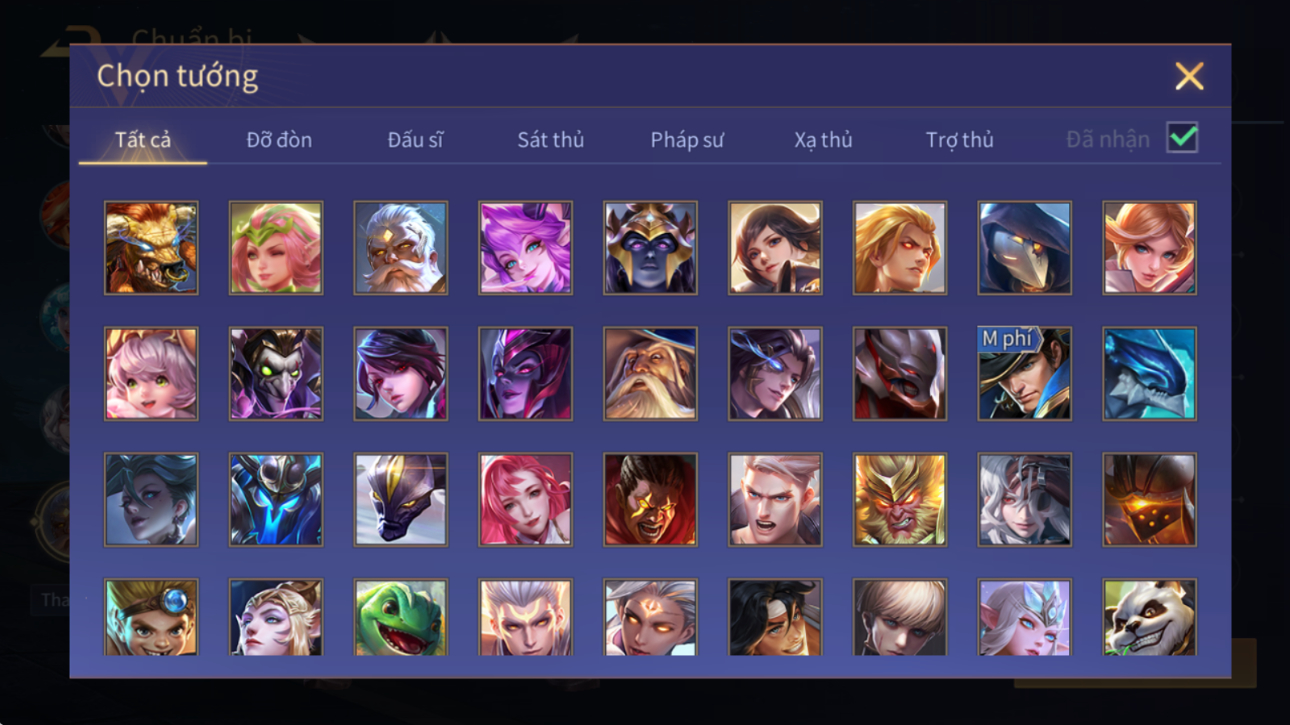Select the green chameleon hero portrait

(400, 618)
